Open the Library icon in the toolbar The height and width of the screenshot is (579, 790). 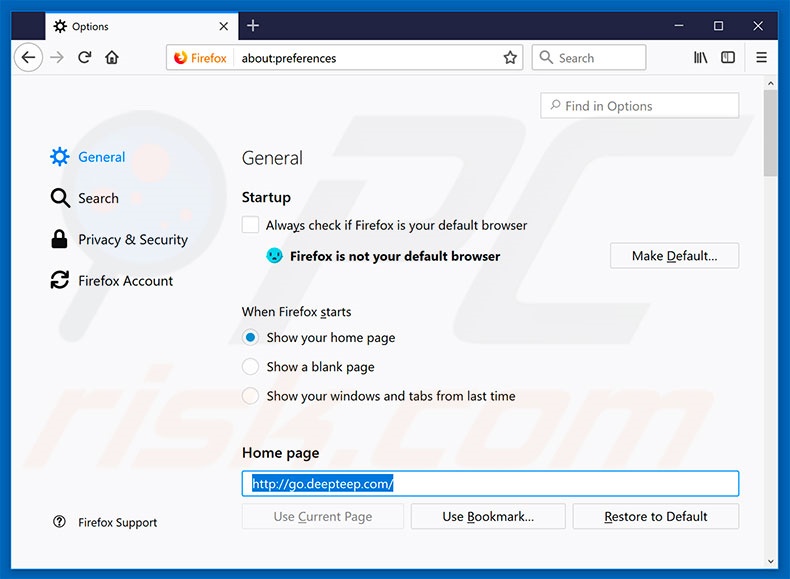(x=700, y=57)
